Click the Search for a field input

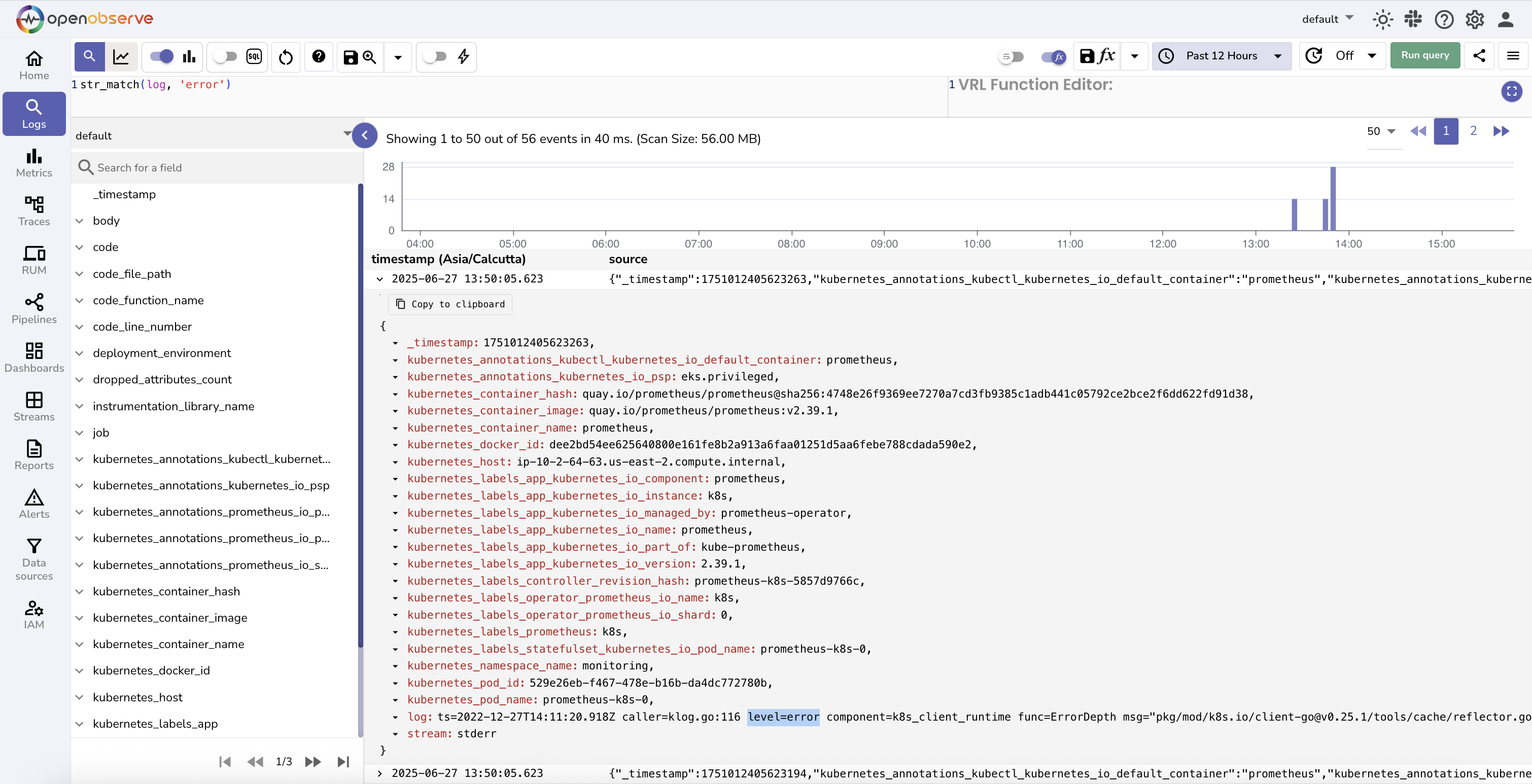[226, 168]
